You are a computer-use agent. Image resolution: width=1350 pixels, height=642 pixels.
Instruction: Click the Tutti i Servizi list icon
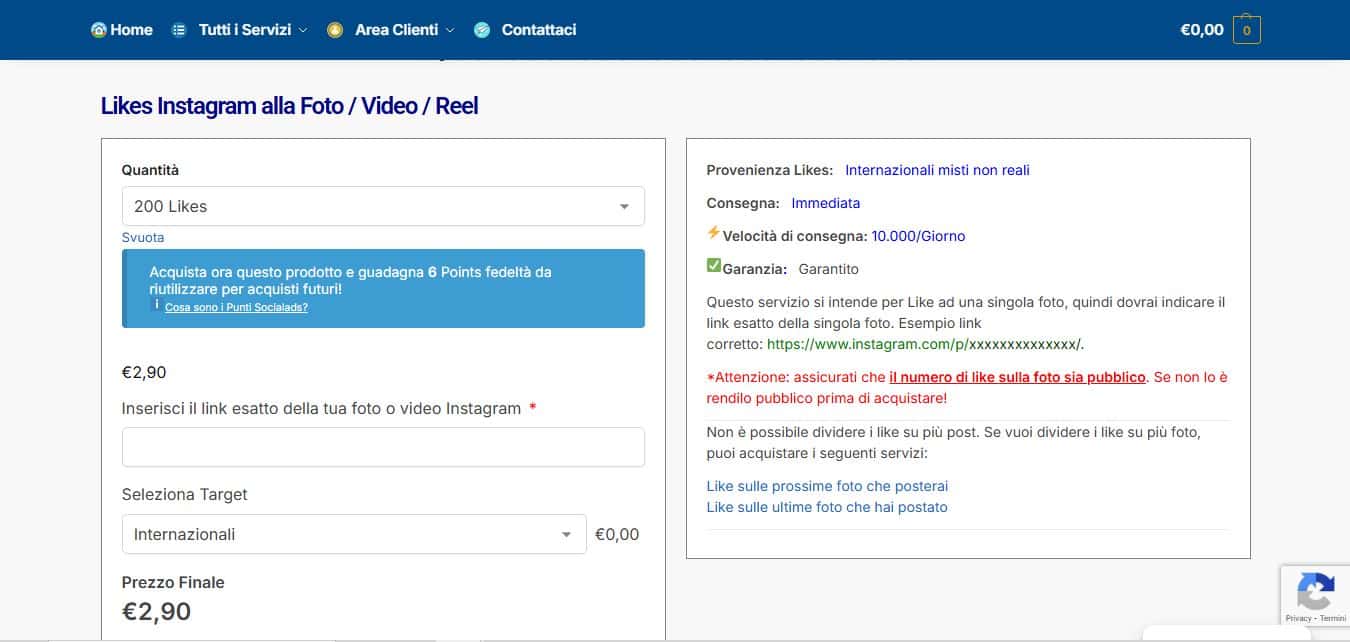click(x=180, y=29)
